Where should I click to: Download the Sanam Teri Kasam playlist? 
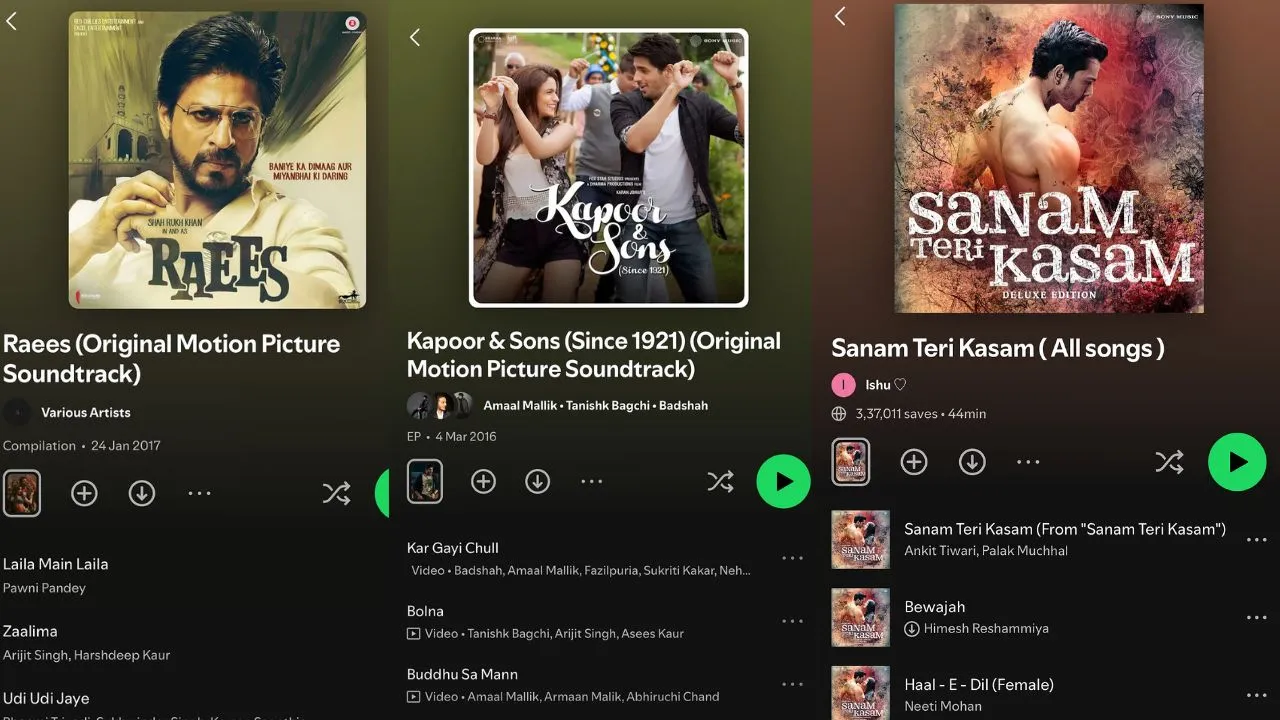point(972,462)
